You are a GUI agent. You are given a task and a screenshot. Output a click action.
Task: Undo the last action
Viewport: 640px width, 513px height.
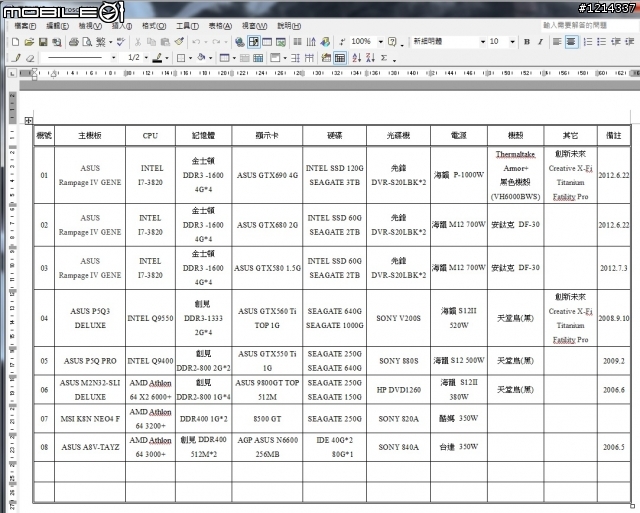(196, 42)
